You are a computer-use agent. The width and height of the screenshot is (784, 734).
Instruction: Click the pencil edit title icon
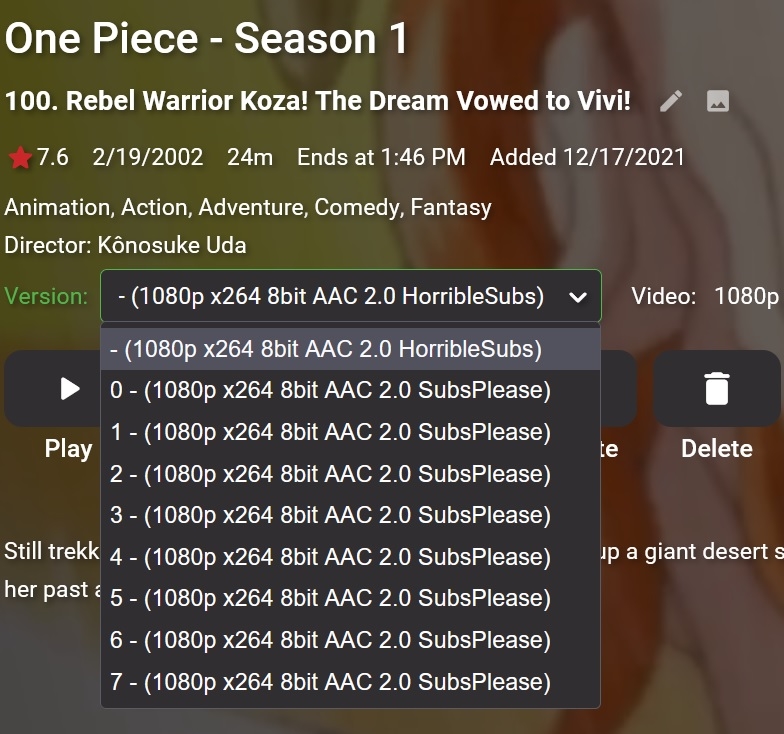(x=671, y=101)
